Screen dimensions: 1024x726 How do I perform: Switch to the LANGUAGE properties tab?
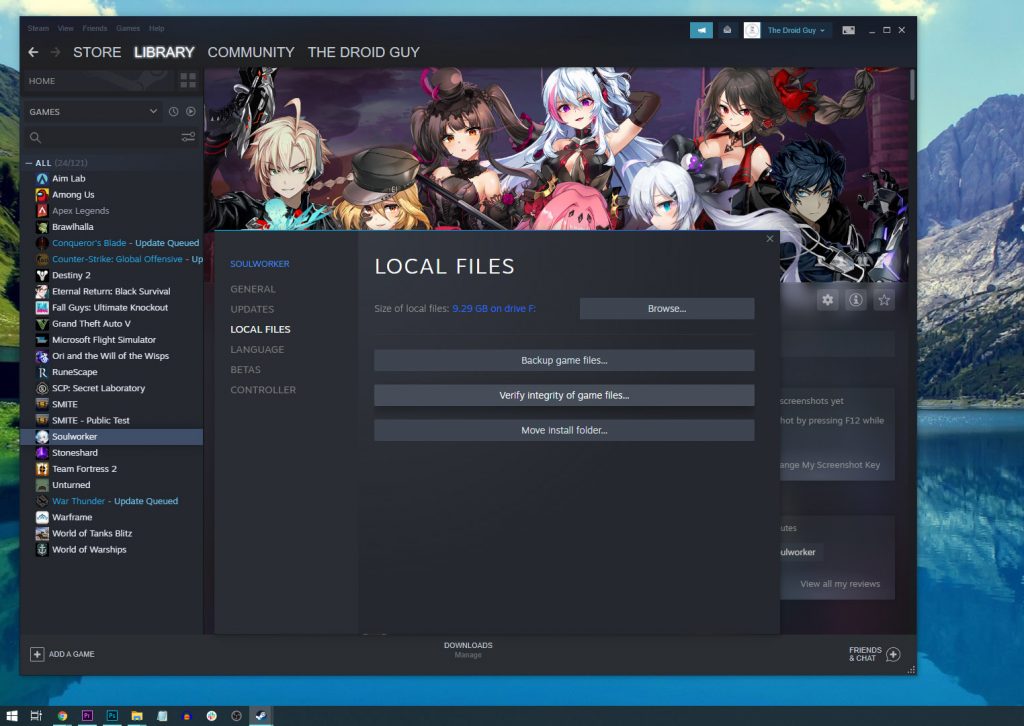click(x=257, y=350)
